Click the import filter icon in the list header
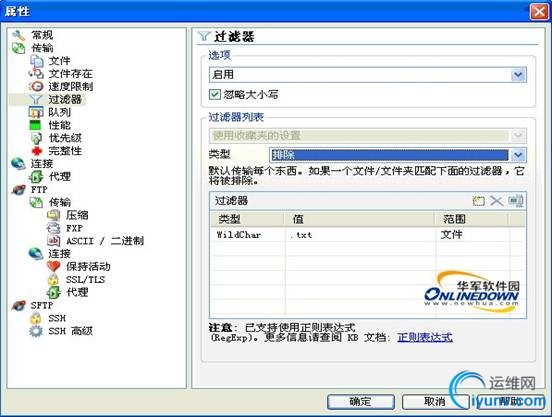 tap(516, 201)
